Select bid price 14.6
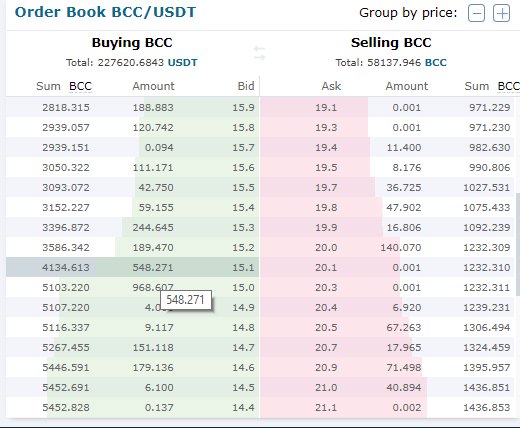Viewport: 520px width, 428px height. [243, 367]
